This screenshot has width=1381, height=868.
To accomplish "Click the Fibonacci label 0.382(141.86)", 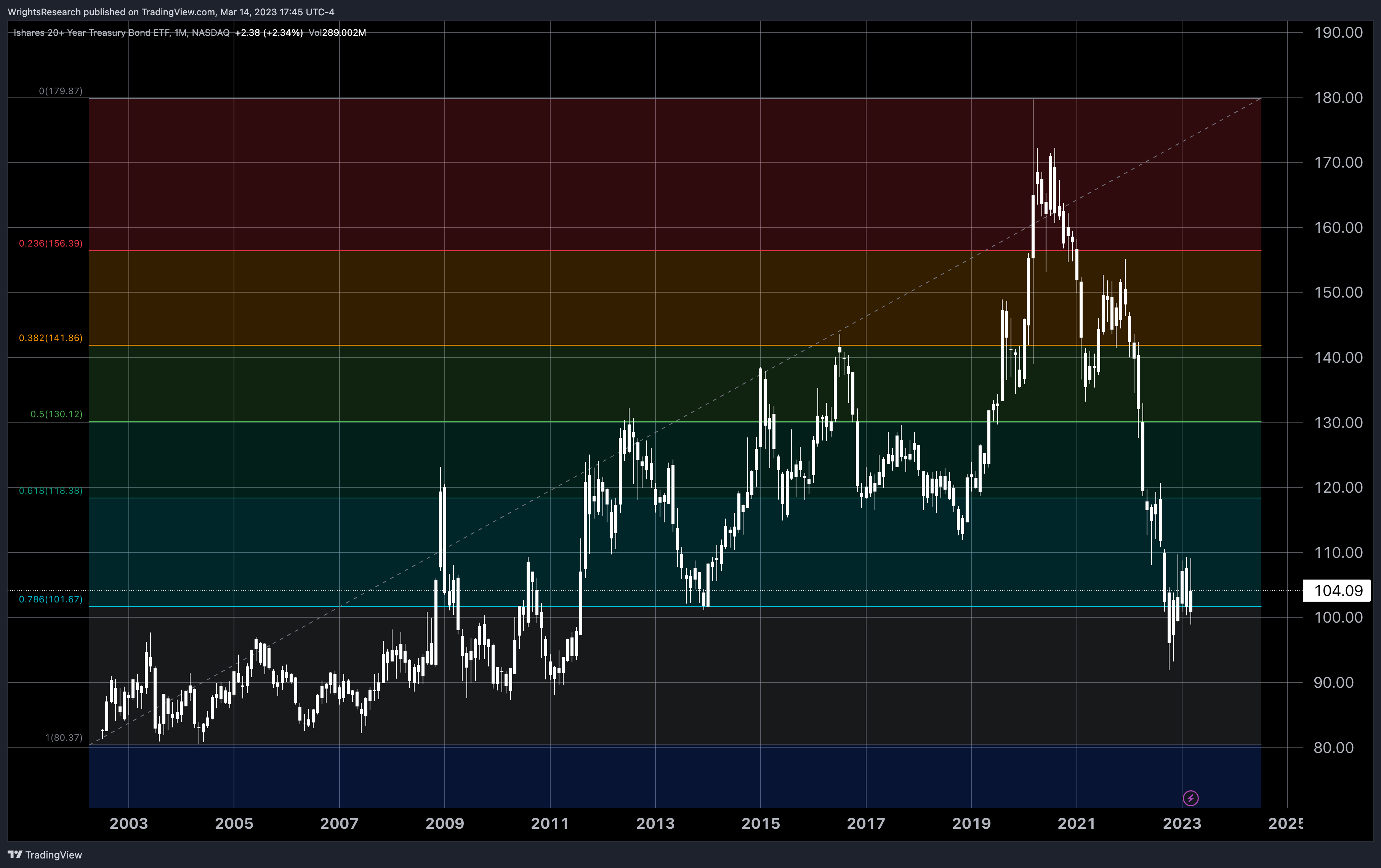I will coord(50,338).
